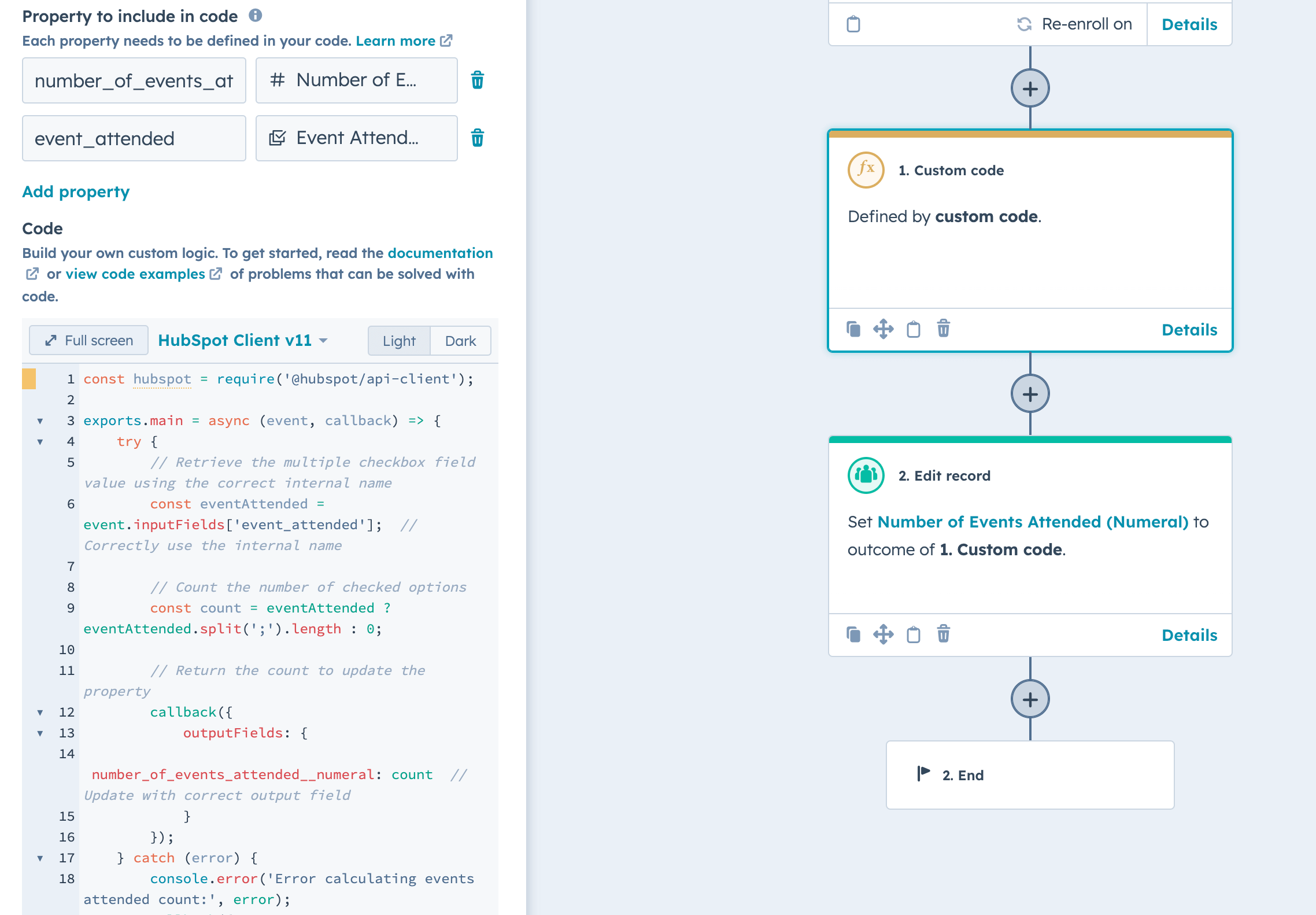
Task: Delete the number_of_events_at property row
Action: pos(477,80)
